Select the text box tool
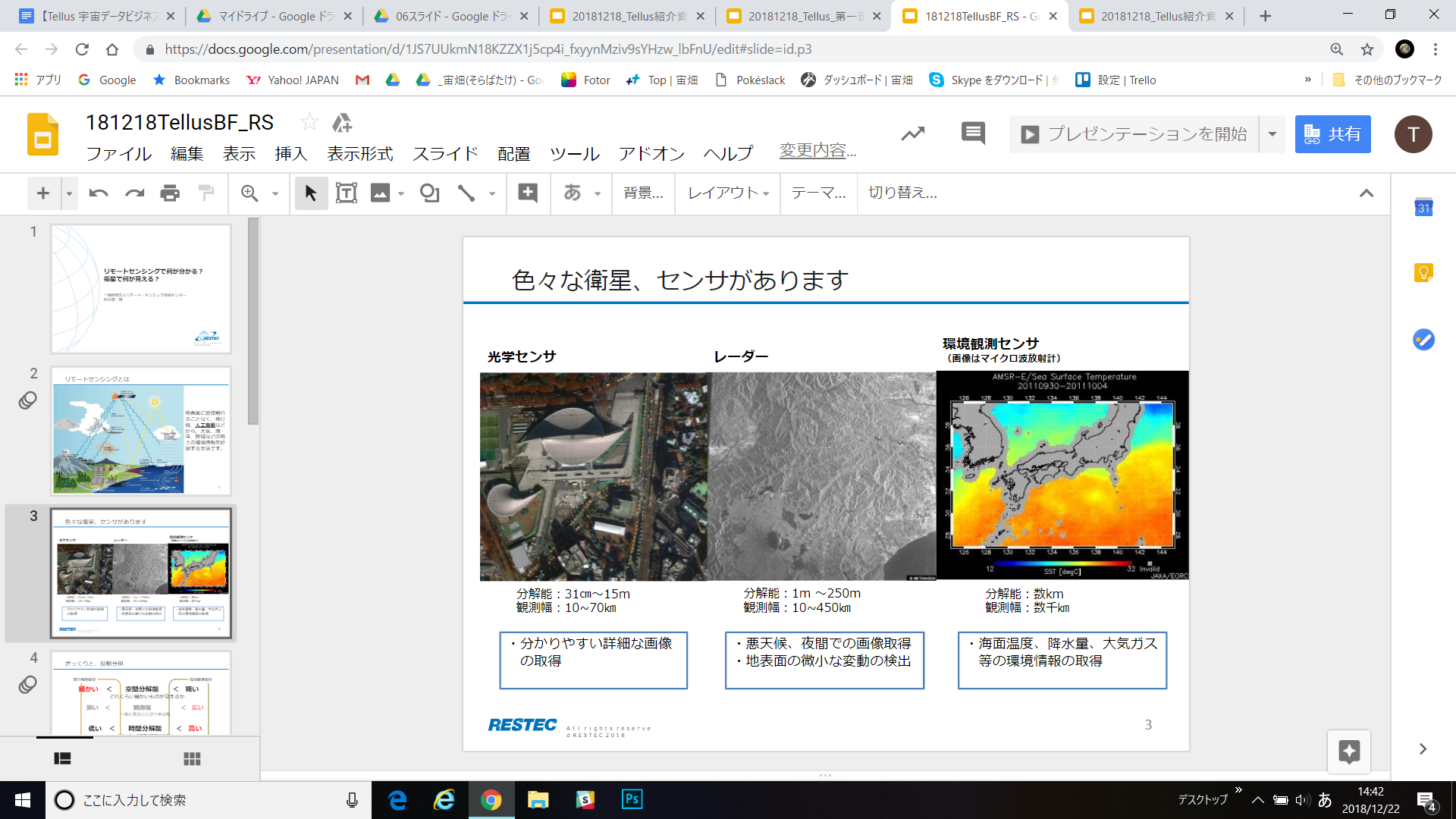1456x819 pixels. (346, 193)
